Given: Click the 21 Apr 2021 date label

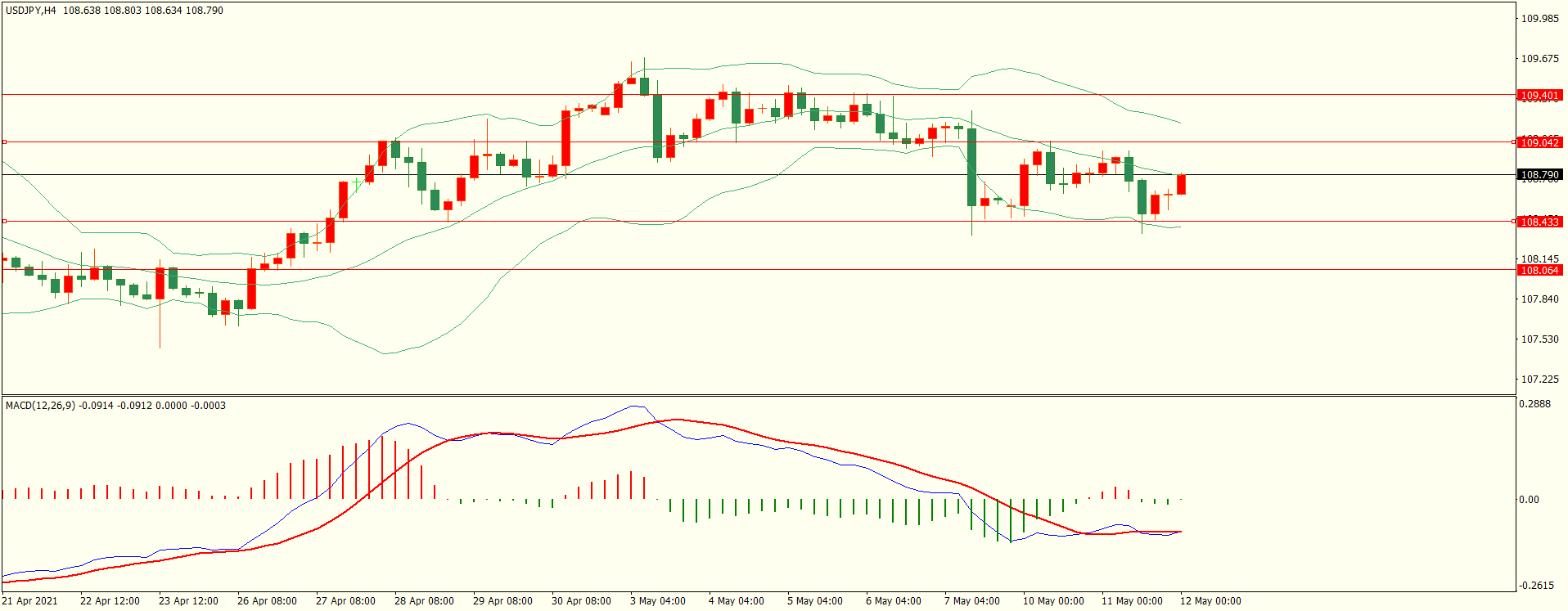Looking at the screenshot, I should point(30,601).
